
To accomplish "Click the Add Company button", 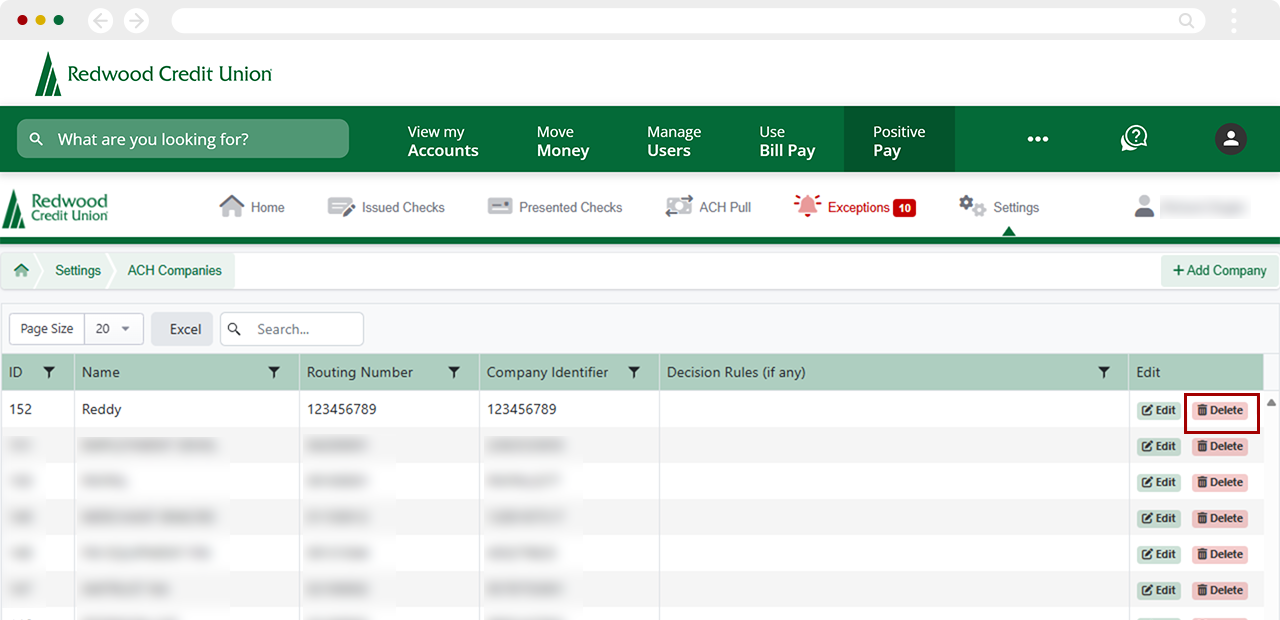I will click(x=1219, y=270).
